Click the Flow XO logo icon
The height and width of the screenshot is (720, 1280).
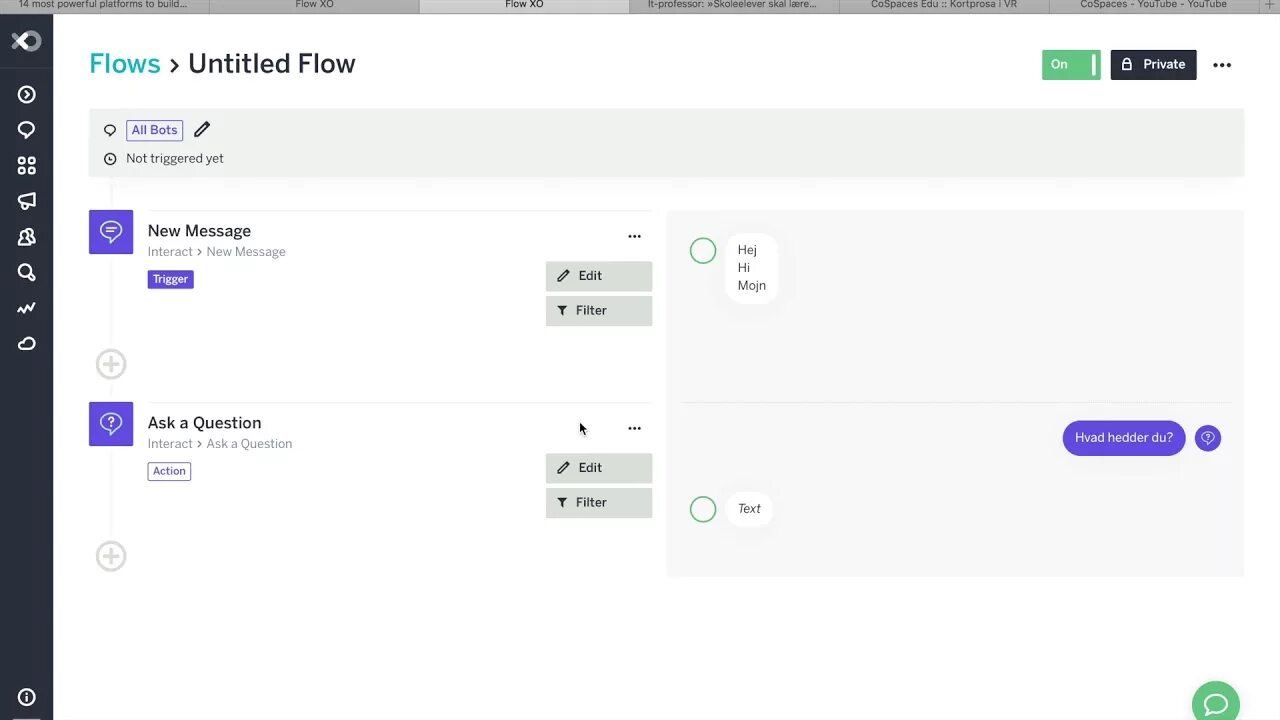point(26,41)
